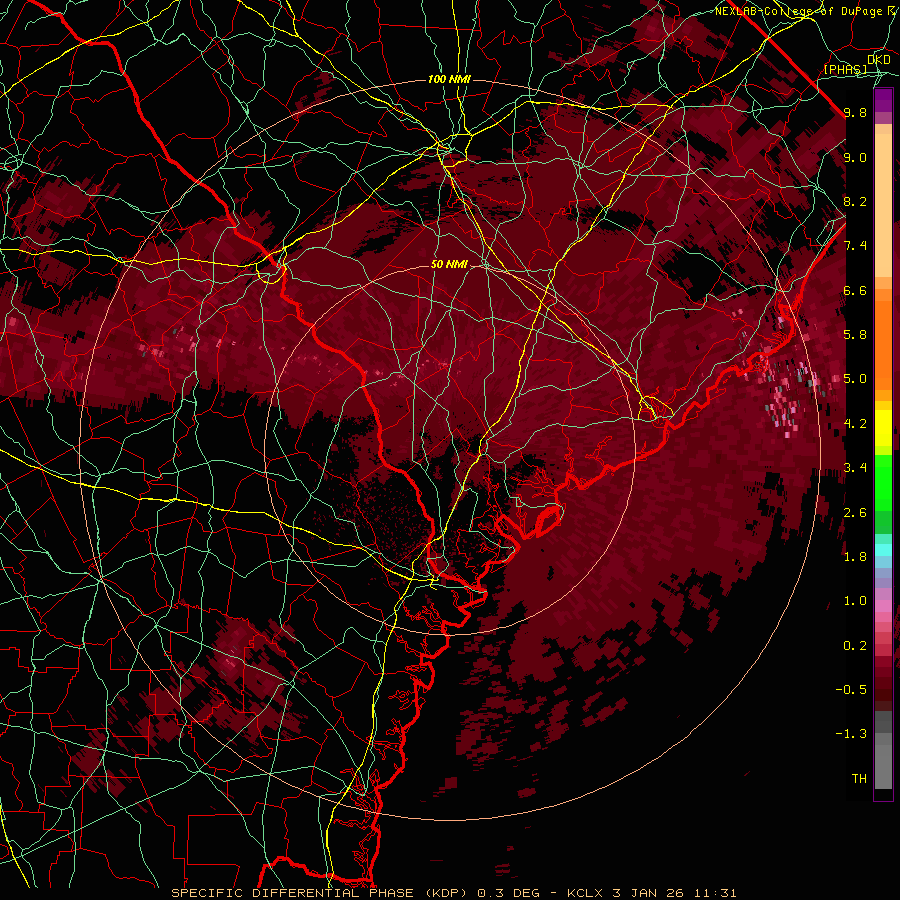900x900 pixels.
Task: Click the 1.8 scale value
Action: [x=855, y=556]
